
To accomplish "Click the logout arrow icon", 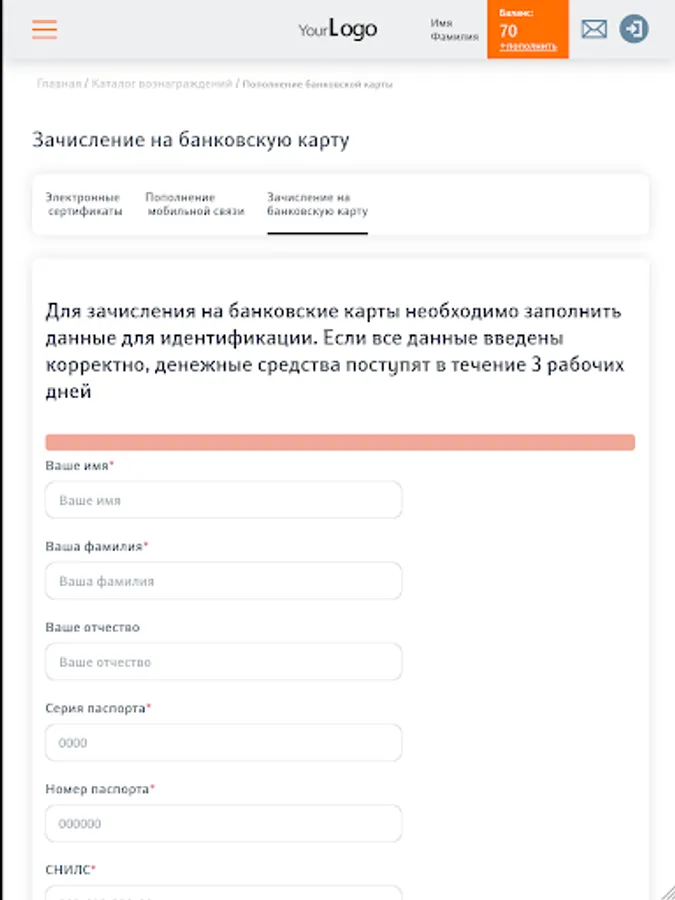I will point(634,29).
